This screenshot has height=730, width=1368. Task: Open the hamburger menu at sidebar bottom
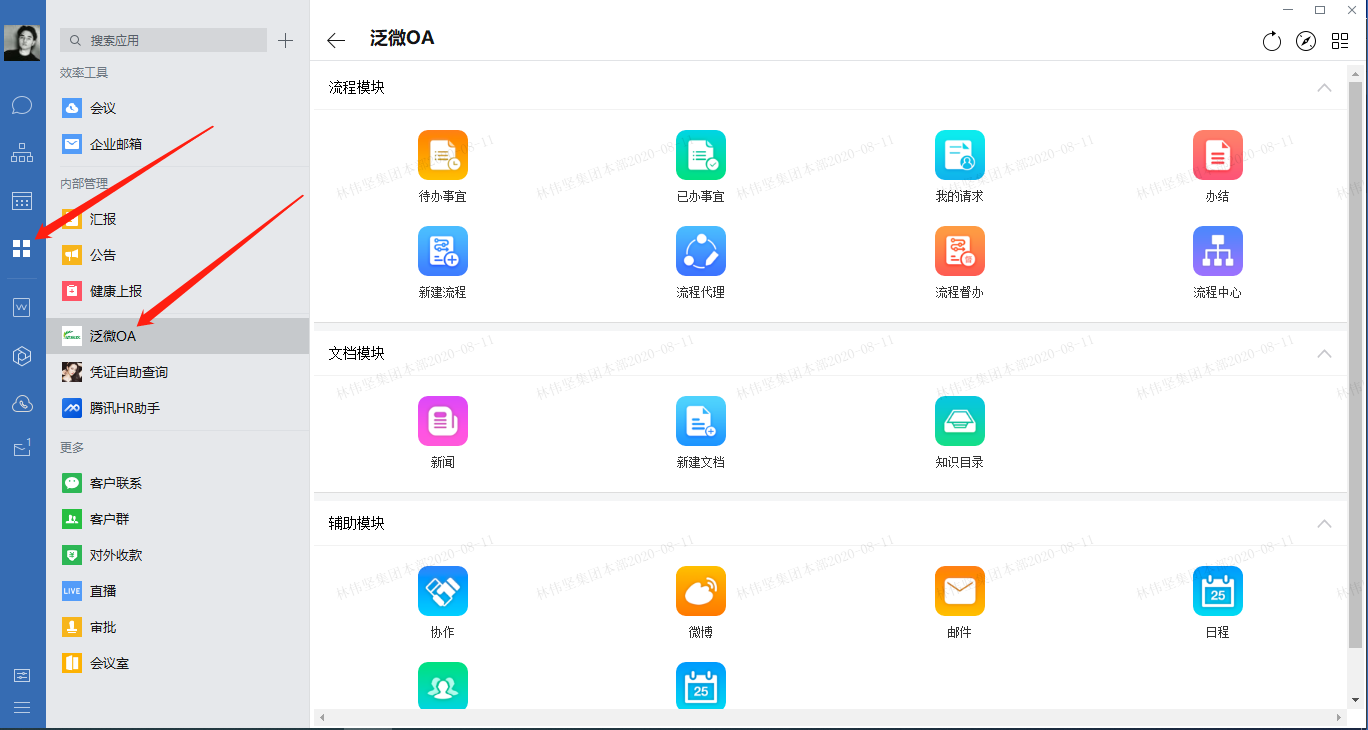(x=22, y=708)
